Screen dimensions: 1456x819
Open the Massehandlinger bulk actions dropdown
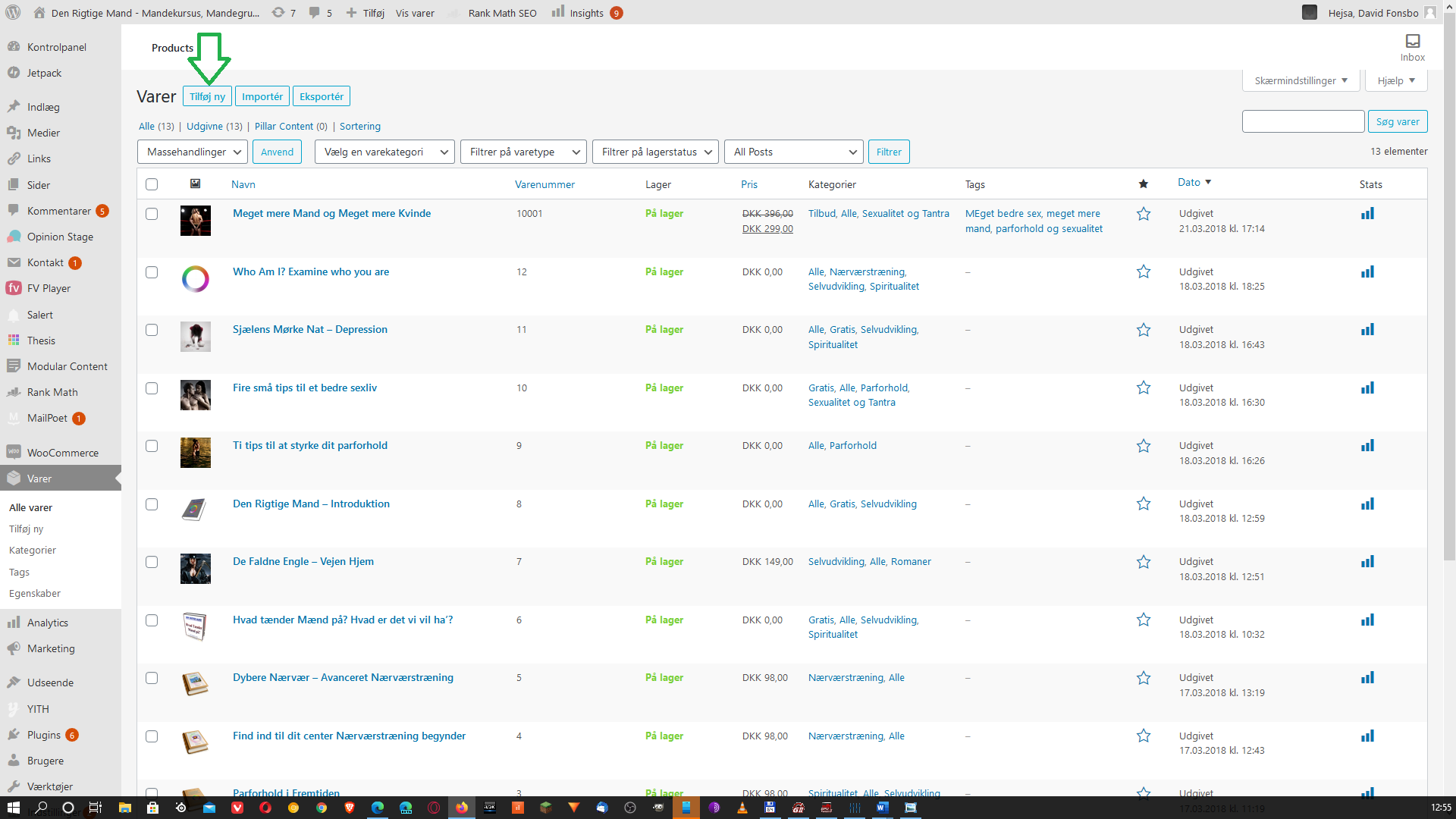coord(193,152)
